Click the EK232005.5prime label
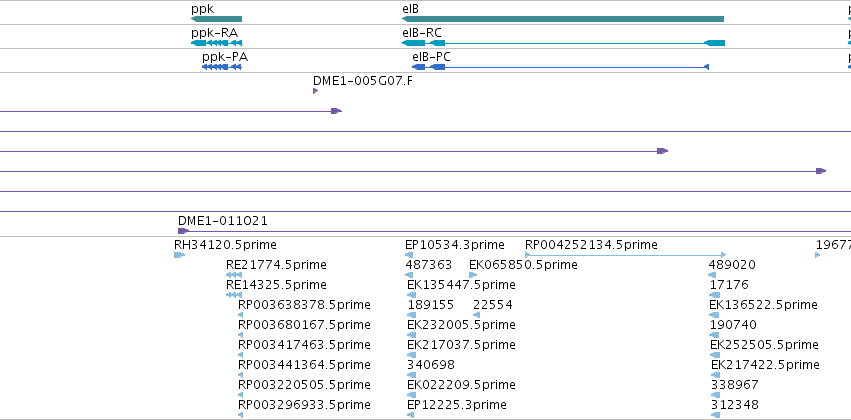Screen dimensions: 851x420 coord(461,325)
